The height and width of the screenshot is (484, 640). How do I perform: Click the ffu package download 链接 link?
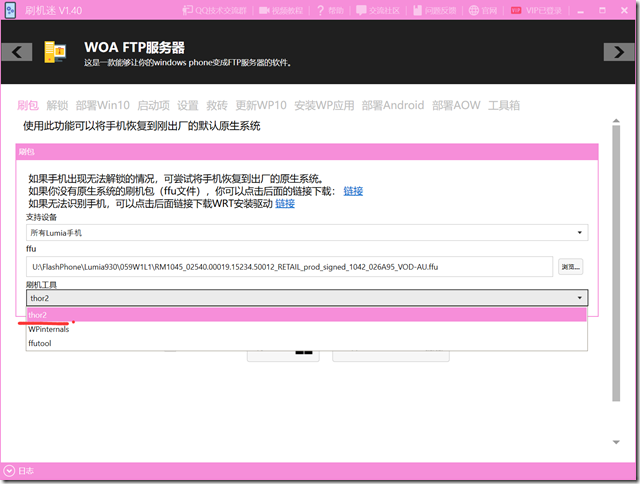352,191
